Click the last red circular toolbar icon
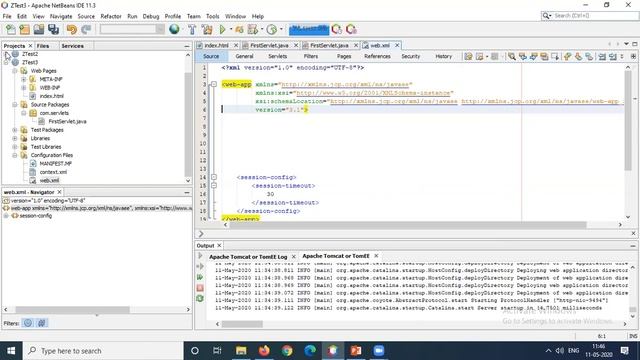 tap(351, 29)
